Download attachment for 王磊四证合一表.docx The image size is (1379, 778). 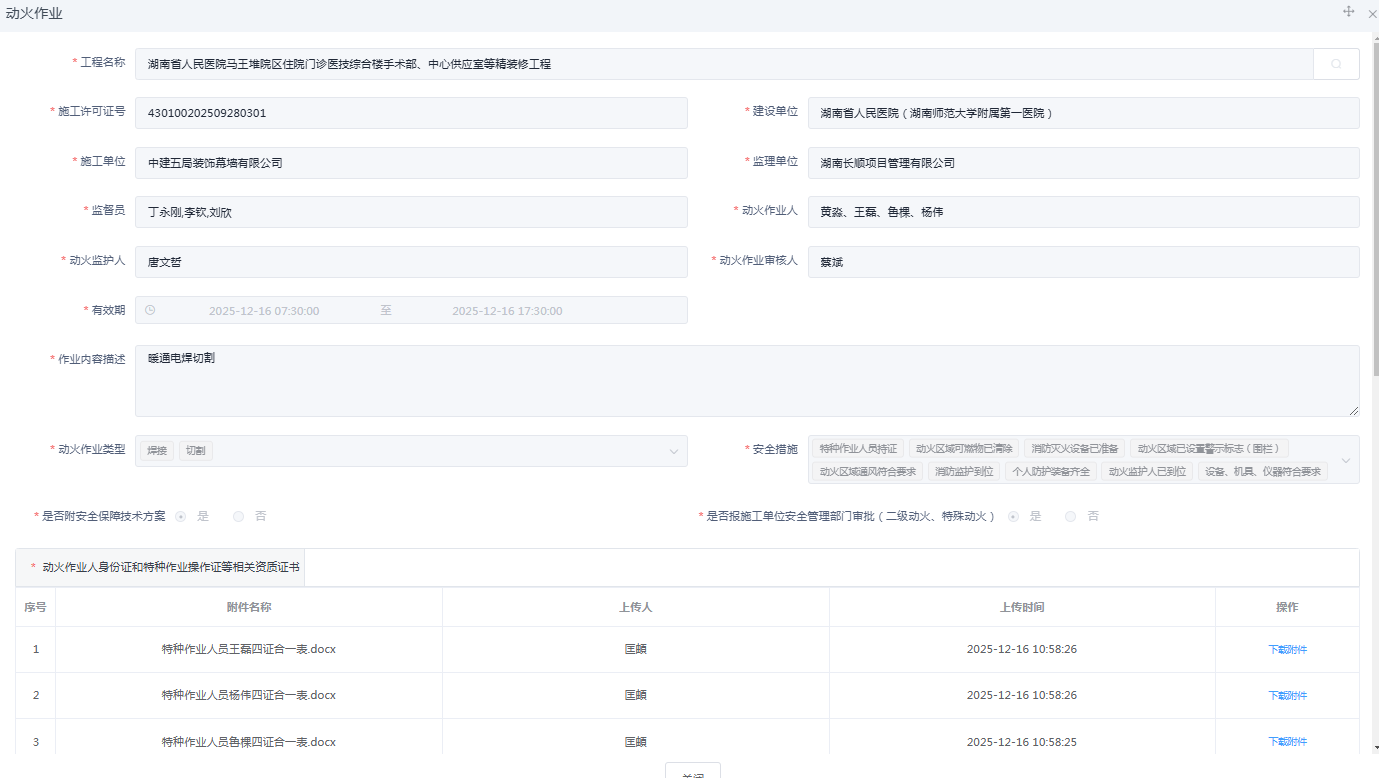tap(1287, 649)
